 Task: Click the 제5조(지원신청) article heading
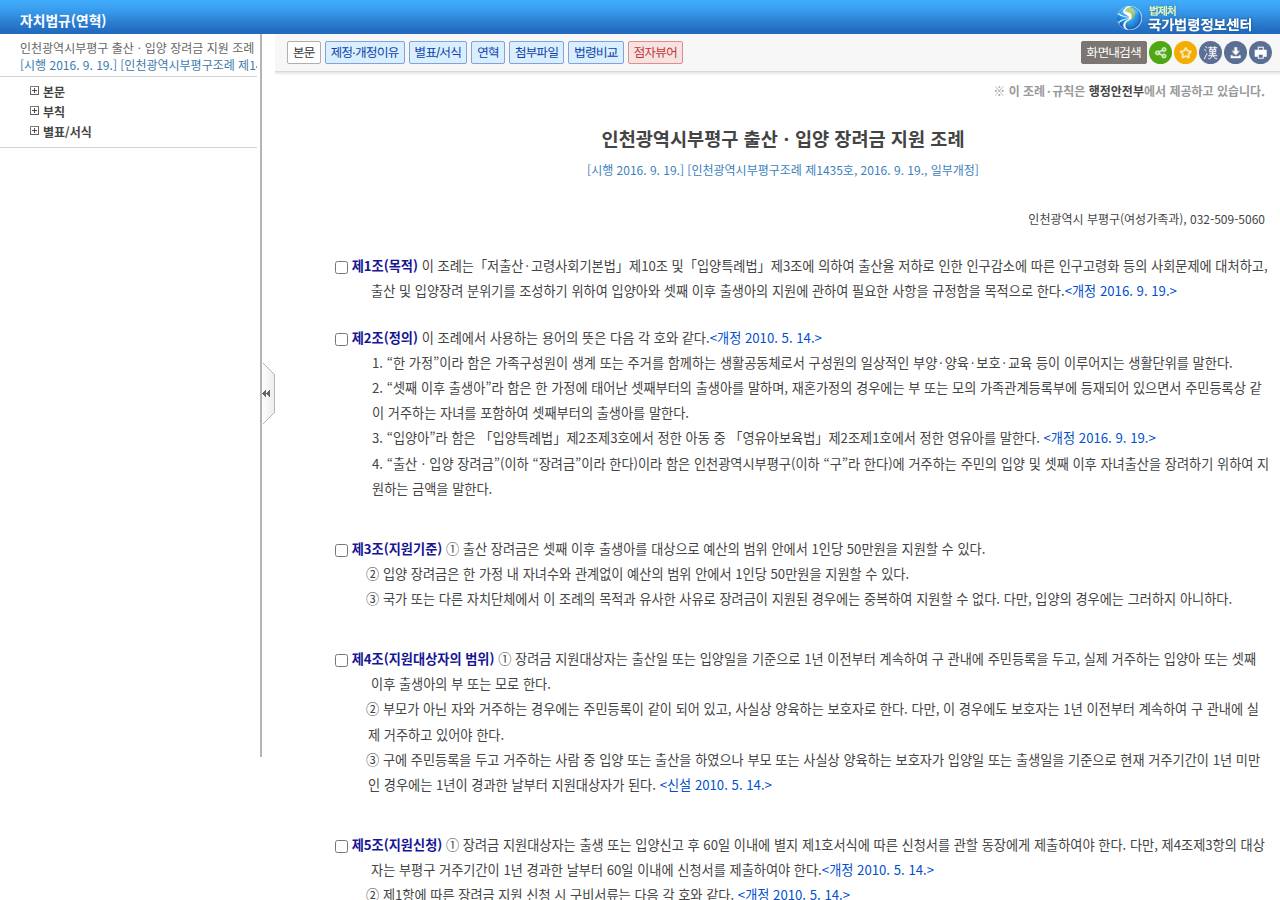(397, 845)
